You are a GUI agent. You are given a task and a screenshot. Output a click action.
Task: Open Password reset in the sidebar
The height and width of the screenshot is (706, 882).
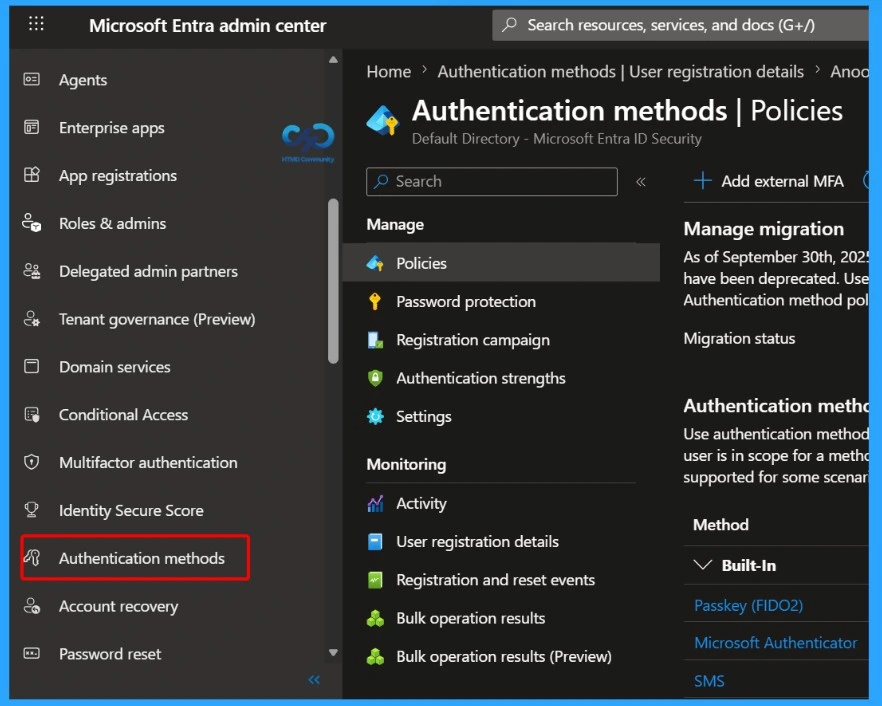point(110,654)
